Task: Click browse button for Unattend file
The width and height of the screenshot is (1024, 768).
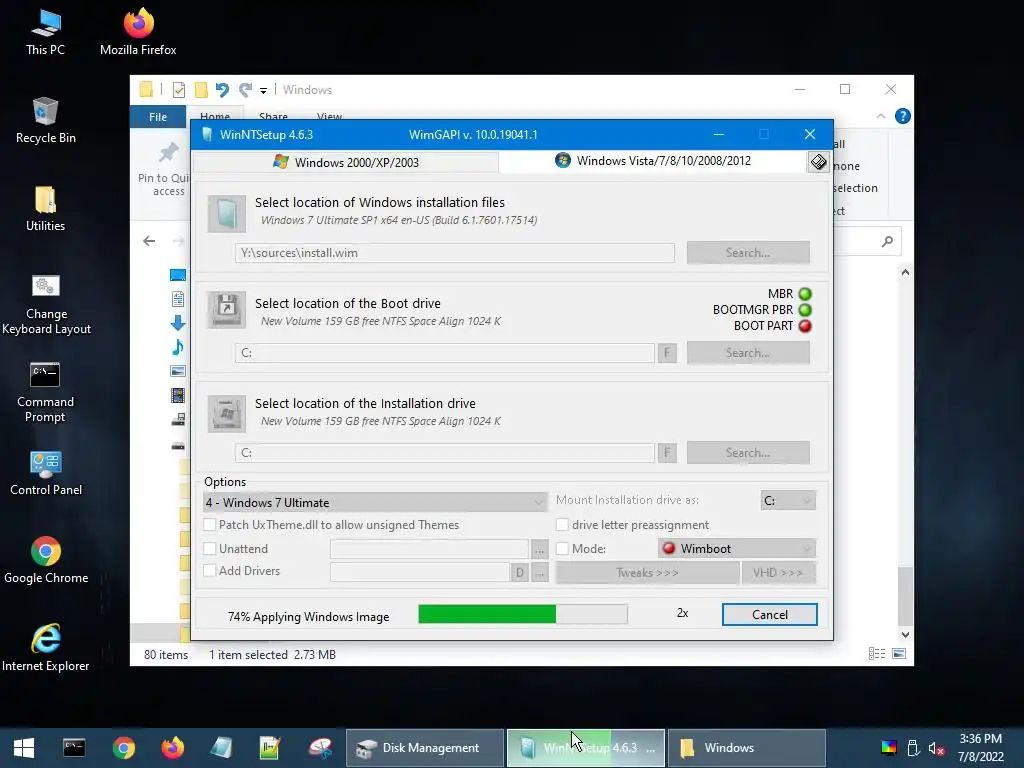Action: tap(539, 550)
